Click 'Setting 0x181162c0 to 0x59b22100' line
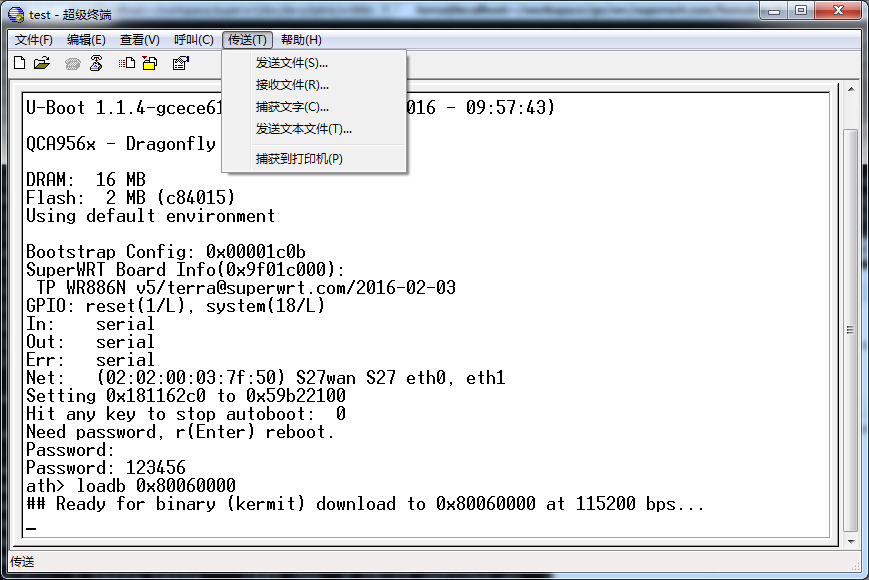Image resolution: width=869 pixels, height=580 pixels. (186, 396)
